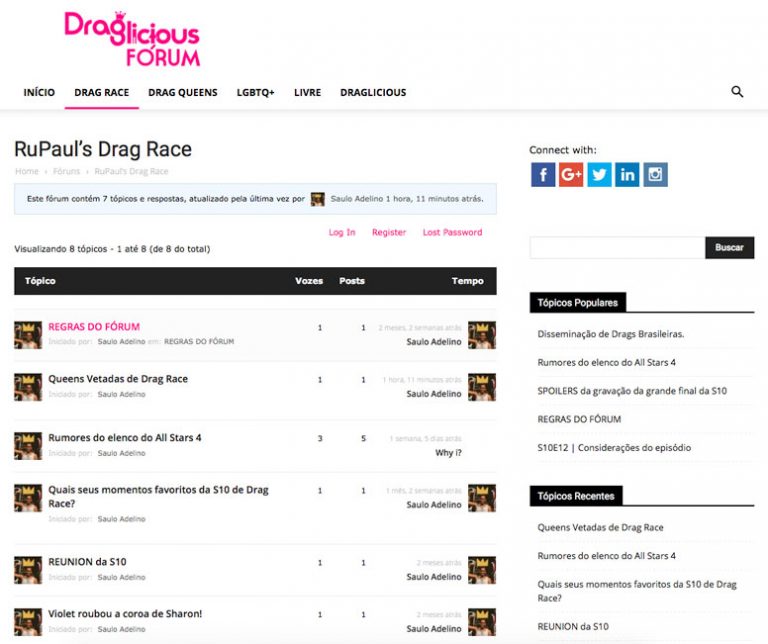The height and width of the screenshot is (644, 768).
Task: Click last-poster avatar in REGRAS DO FÓRUM row
Action: [482, 335]
